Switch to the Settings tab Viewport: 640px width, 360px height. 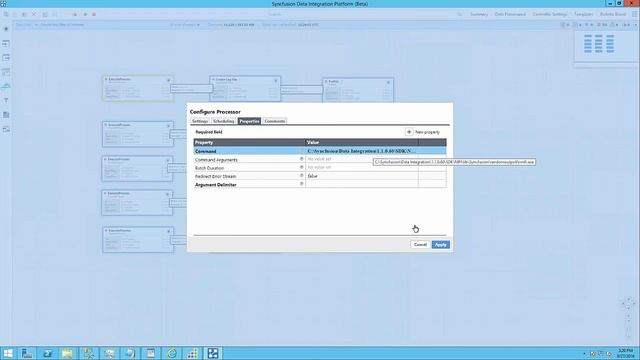point(200,121)
